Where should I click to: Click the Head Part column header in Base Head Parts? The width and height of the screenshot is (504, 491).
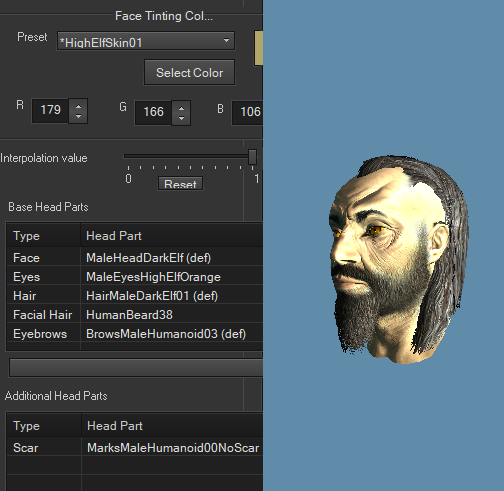coord(172,236)
